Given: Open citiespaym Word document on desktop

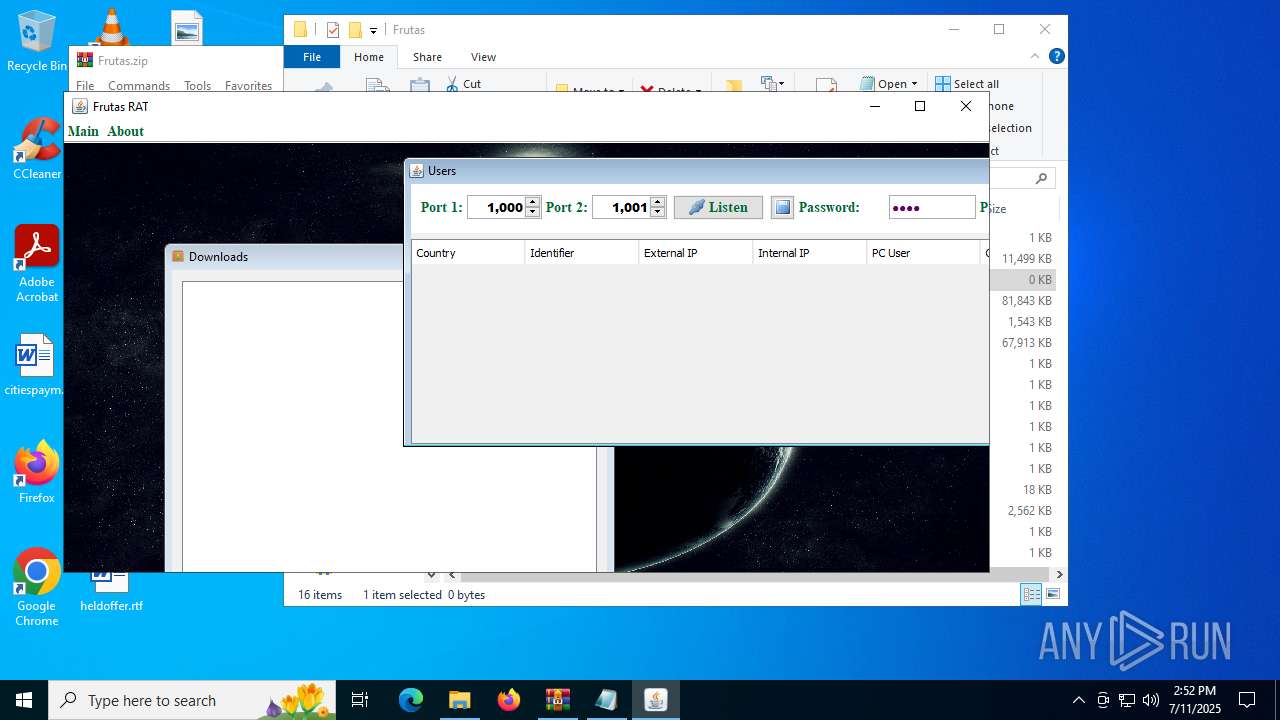Looking at the screenshot, I should pyautogui.click(x=35, y=365).
